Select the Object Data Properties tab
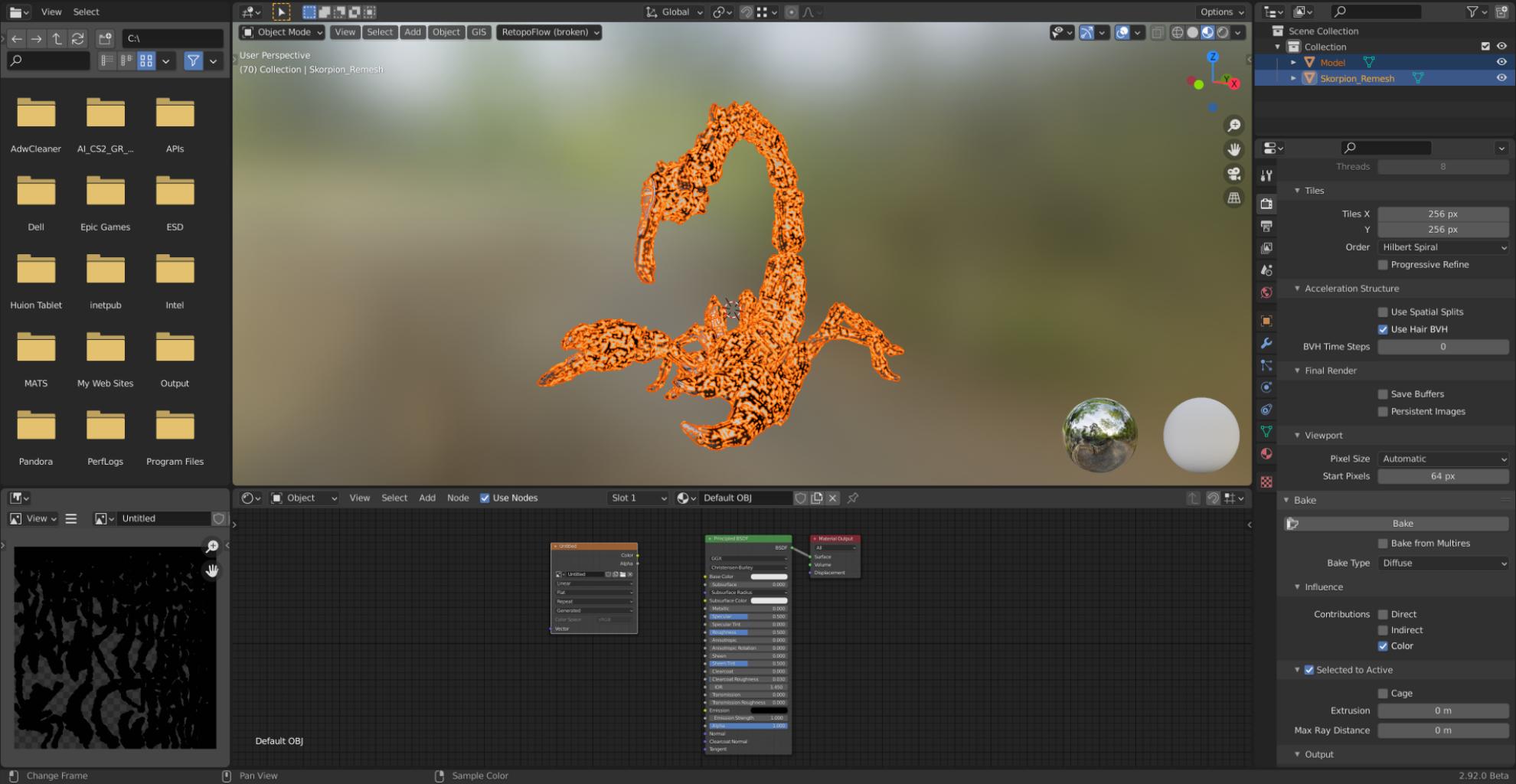The image size is (1516, 784). [x=1266, y=431]
